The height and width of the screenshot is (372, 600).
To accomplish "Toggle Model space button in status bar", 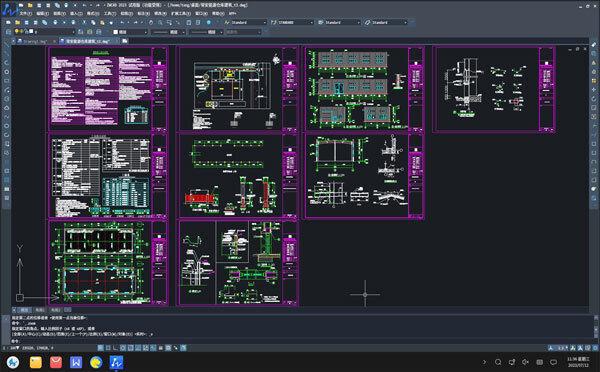I will 183,348.
